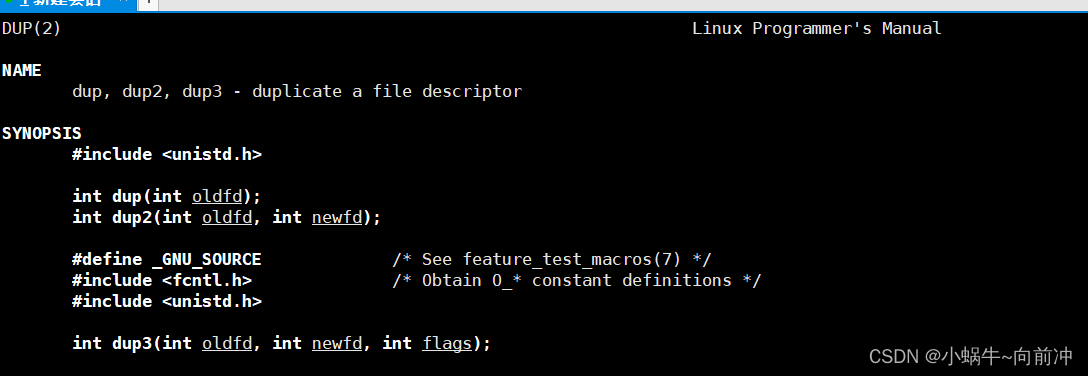The image size is (1088, 376).
Task: Click the SYNOPSIS section heading
Action: pos(42,133)
